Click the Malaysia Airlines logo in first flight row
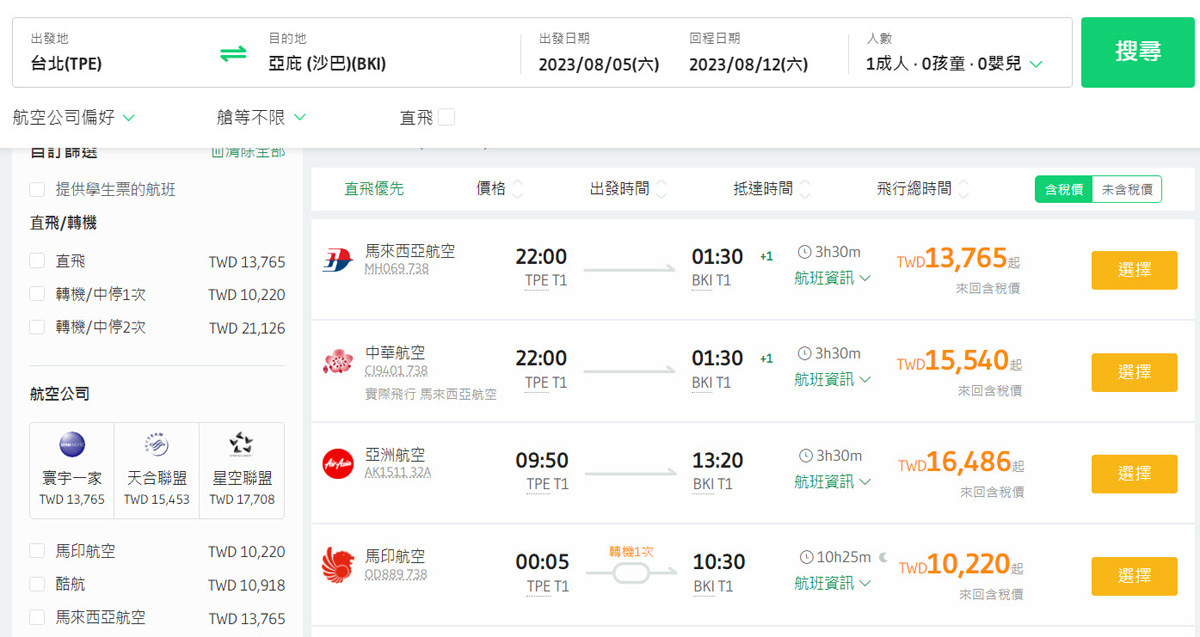The image size is (1200, 637). click(x=337, y=261)
